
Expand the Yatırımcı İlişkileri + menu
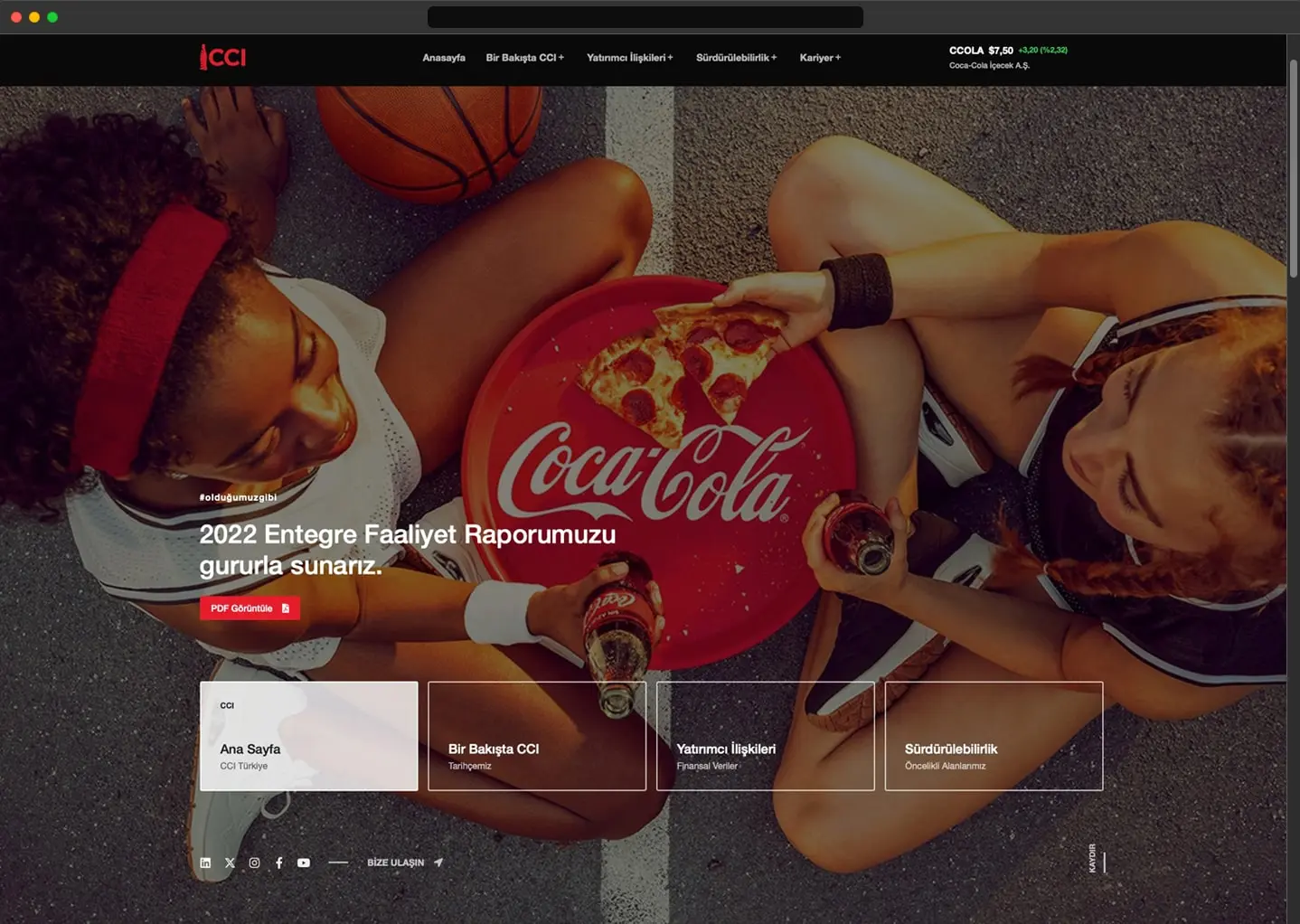point(629,58)
